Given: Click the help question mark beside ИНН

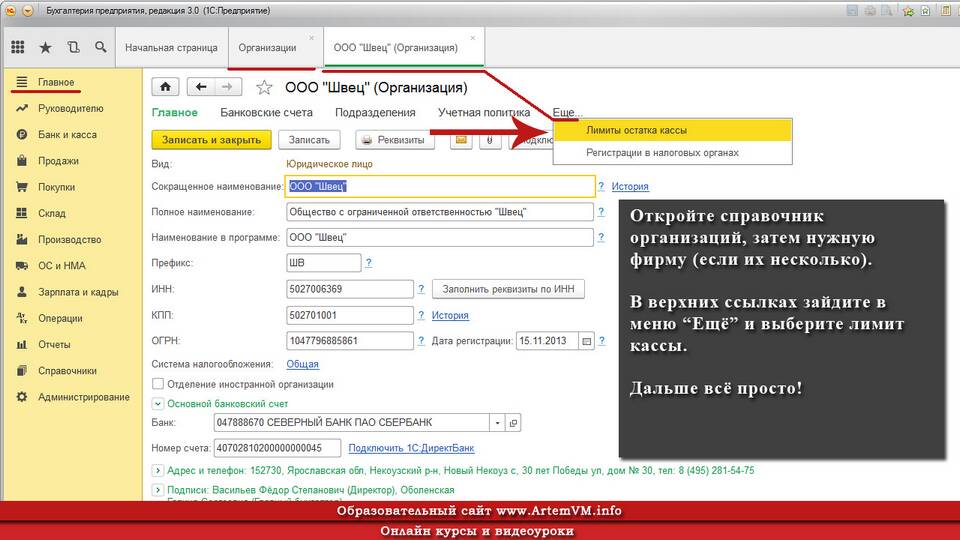Looking at the screenshot, I should (421, 289).
